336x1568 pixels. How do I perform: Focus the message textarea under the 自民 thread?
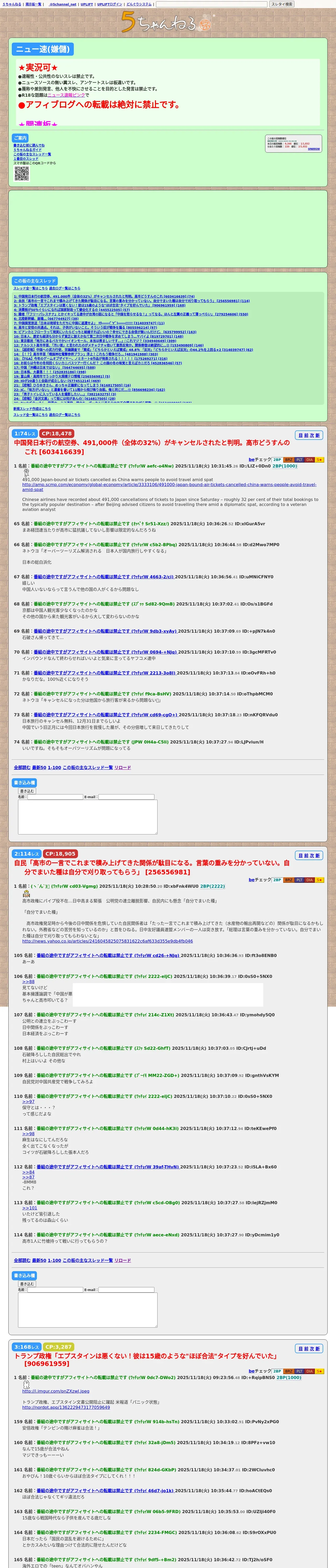click(x=88, y=1310)
